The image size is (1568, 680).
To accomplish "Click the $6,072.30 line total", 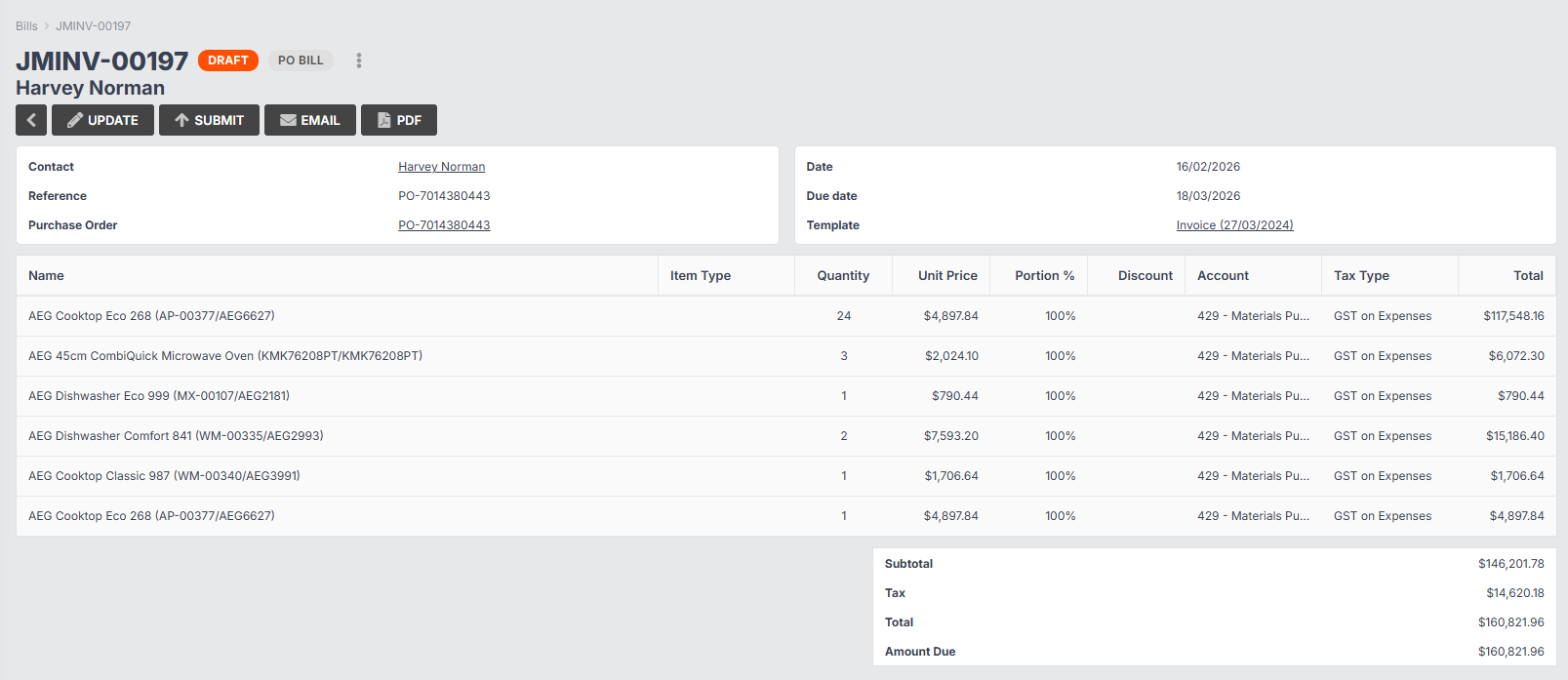I will click(x=1516, y=356).
